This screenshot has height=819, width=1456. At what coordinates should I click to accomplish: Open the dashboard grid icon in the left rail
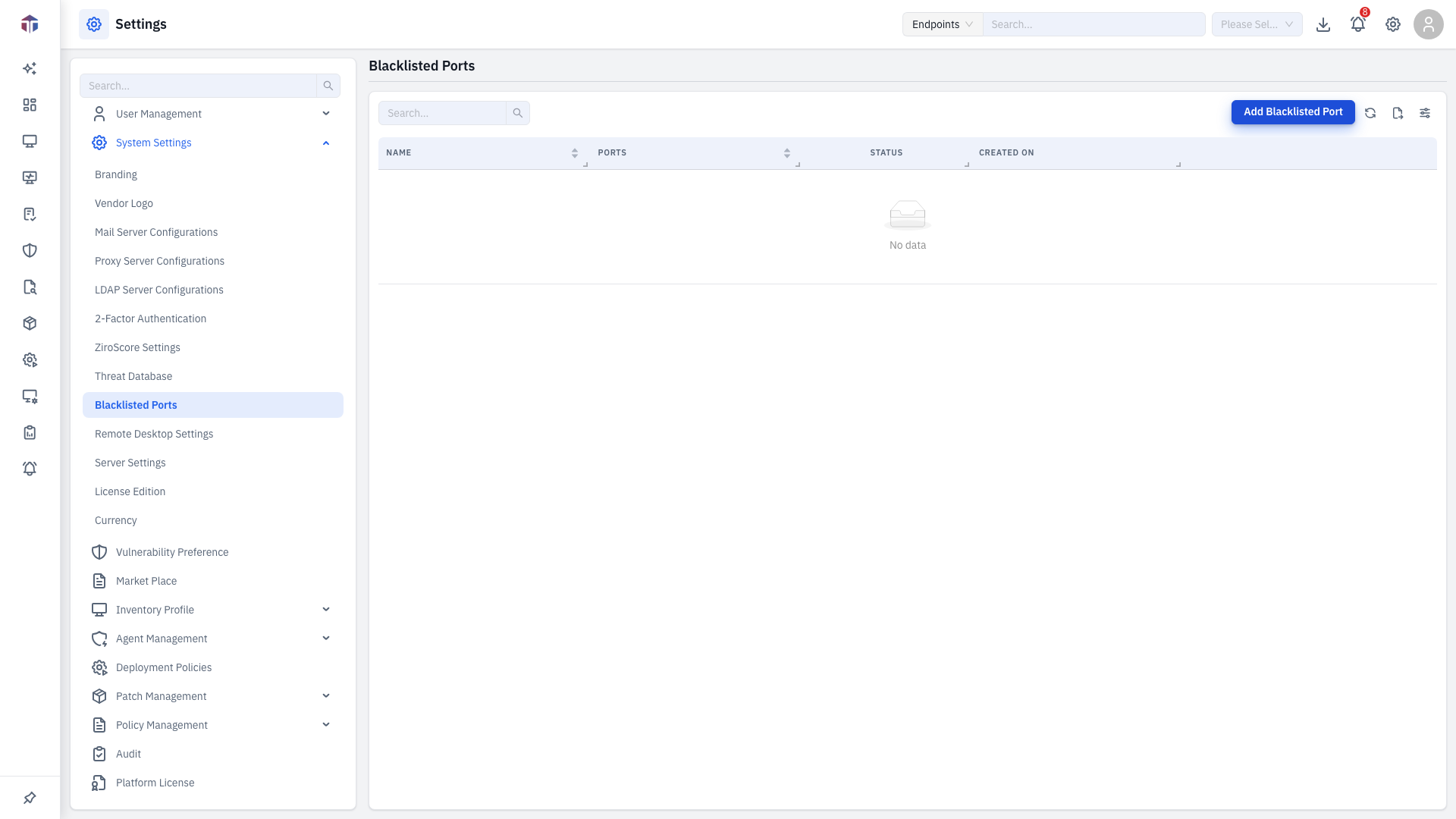pos(30,105)
